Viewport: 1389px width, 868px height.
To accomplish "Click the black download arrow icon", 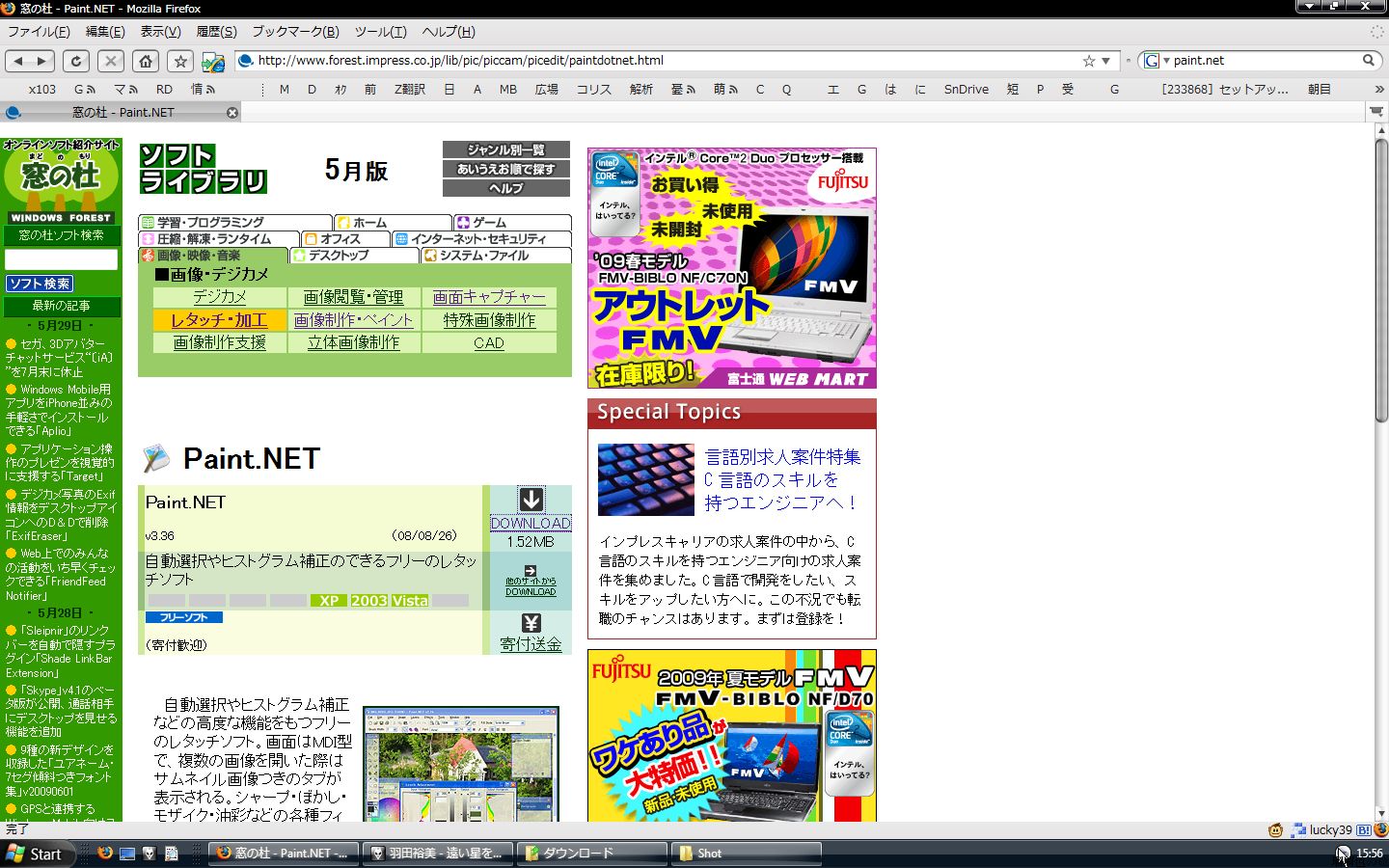I will pyautogui.click(x=531, y=499).
